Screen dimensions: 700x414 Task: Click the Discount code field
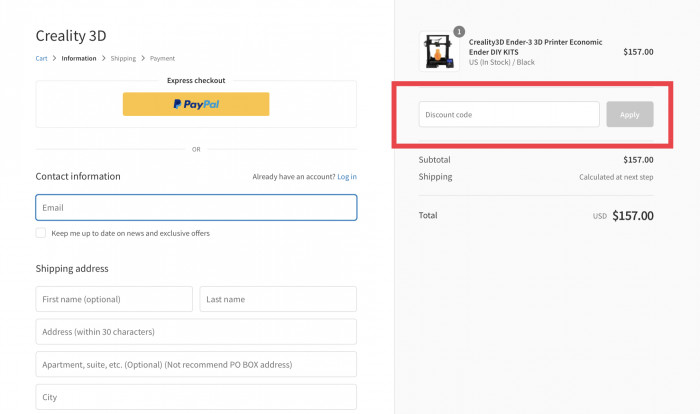coord(509,114)
